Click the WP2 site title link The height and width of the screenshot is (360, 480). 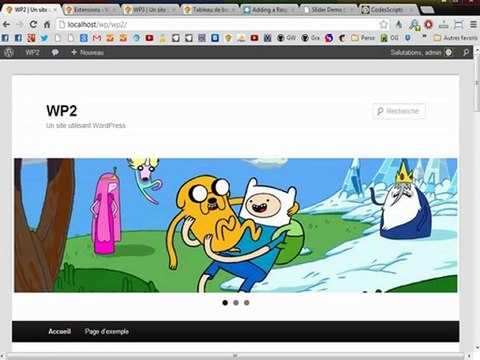coord(62,111)
